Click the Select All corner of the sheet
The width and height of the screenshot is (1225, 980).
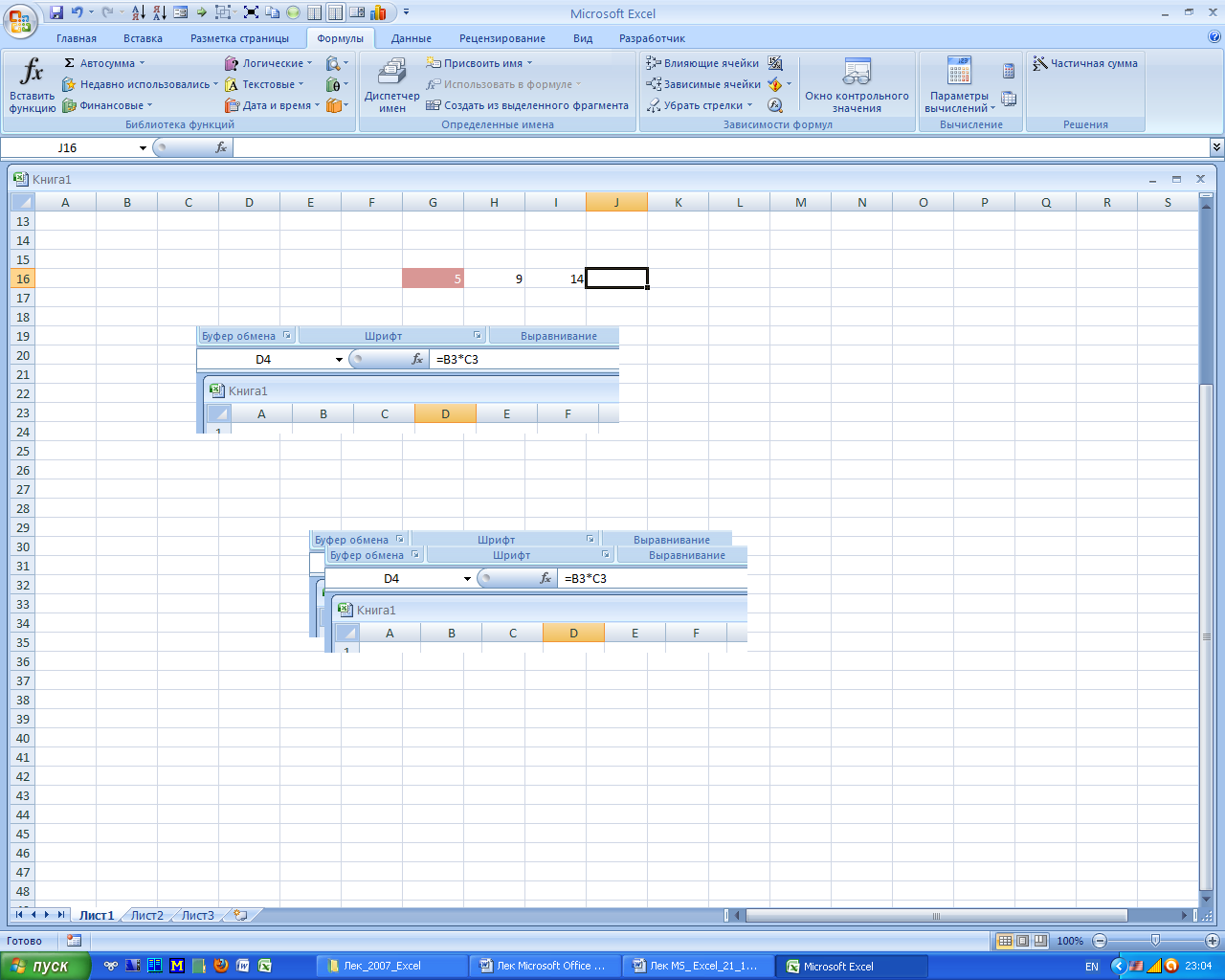click(x=22, y=202)
